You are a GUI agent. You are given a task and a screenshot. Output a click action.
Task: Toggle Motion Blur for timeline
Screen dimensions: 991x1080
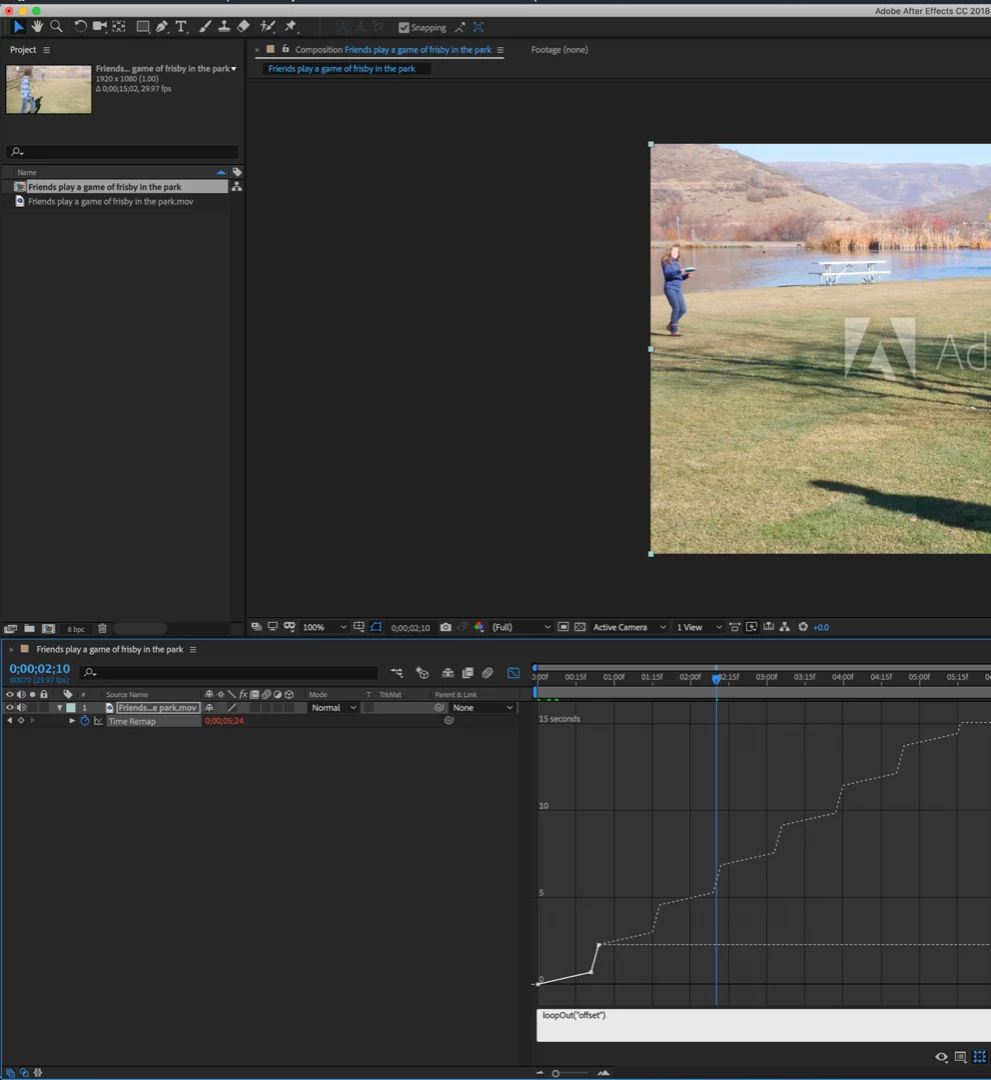(x=488, y=673)
